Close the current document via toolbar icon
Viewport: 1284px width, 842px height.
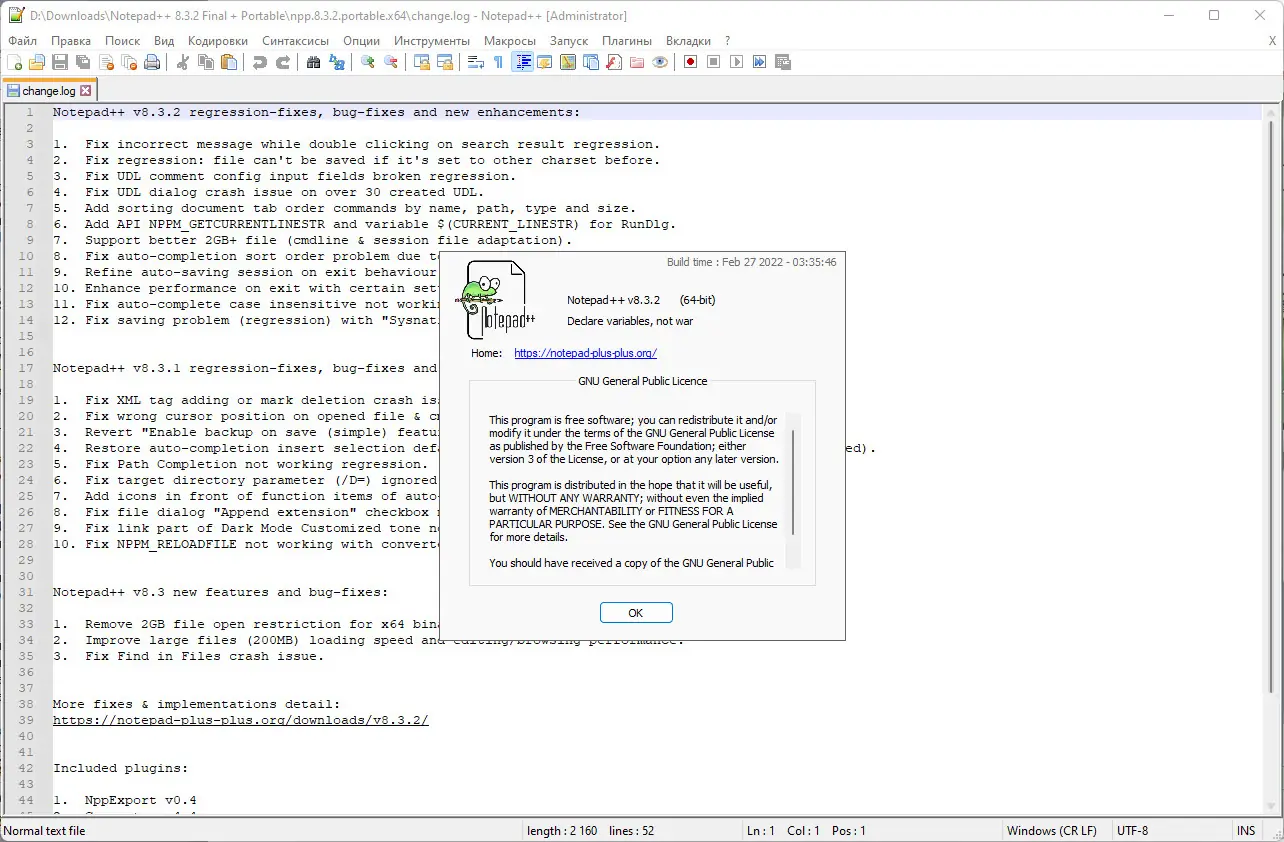106,62
